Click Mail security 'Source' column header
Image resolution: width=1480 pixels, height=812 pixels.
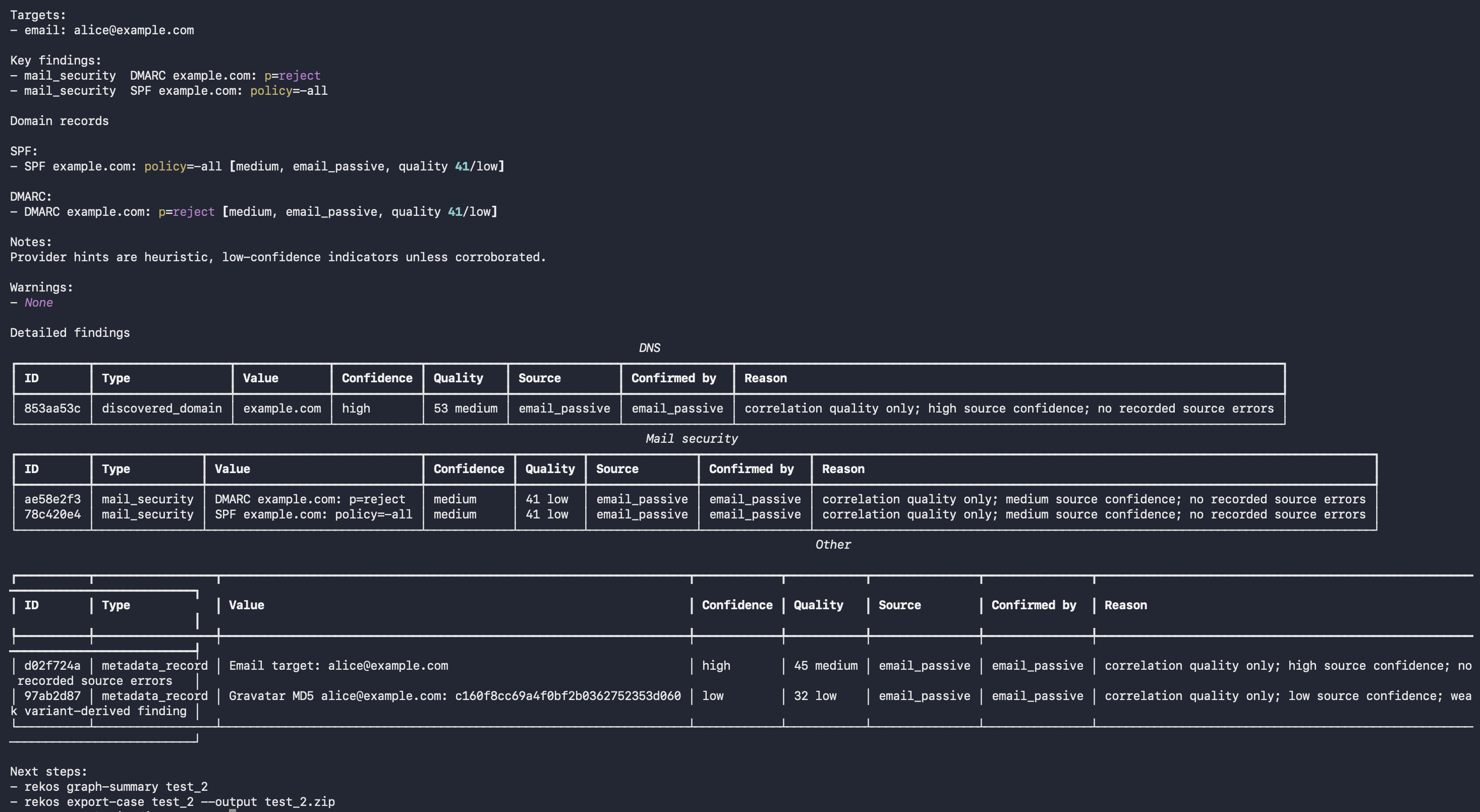(x=617, y=469)
